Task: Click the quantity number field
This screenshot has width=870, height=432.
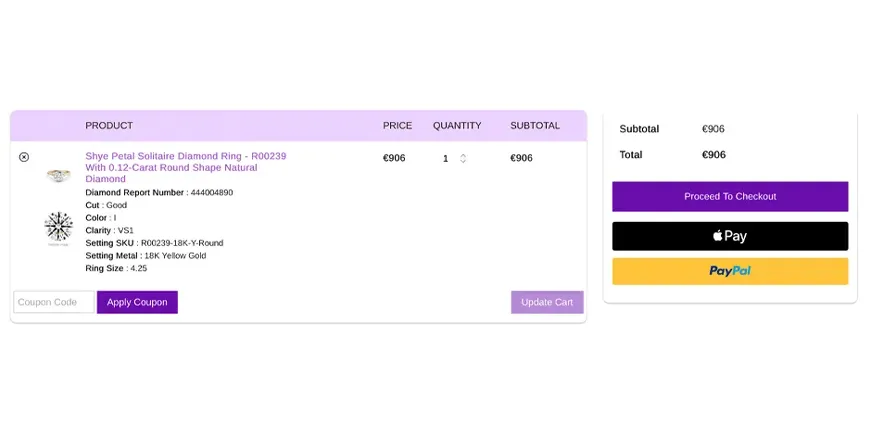Action: (446, 158)
